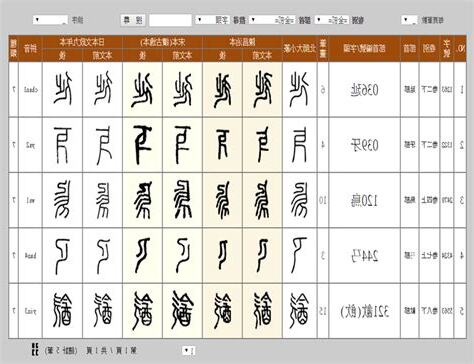Viewport: 474px width, 364px height.
Task: Open 日本文政九年本 本文前 glyph in 244丂 row
Action: 103,256
